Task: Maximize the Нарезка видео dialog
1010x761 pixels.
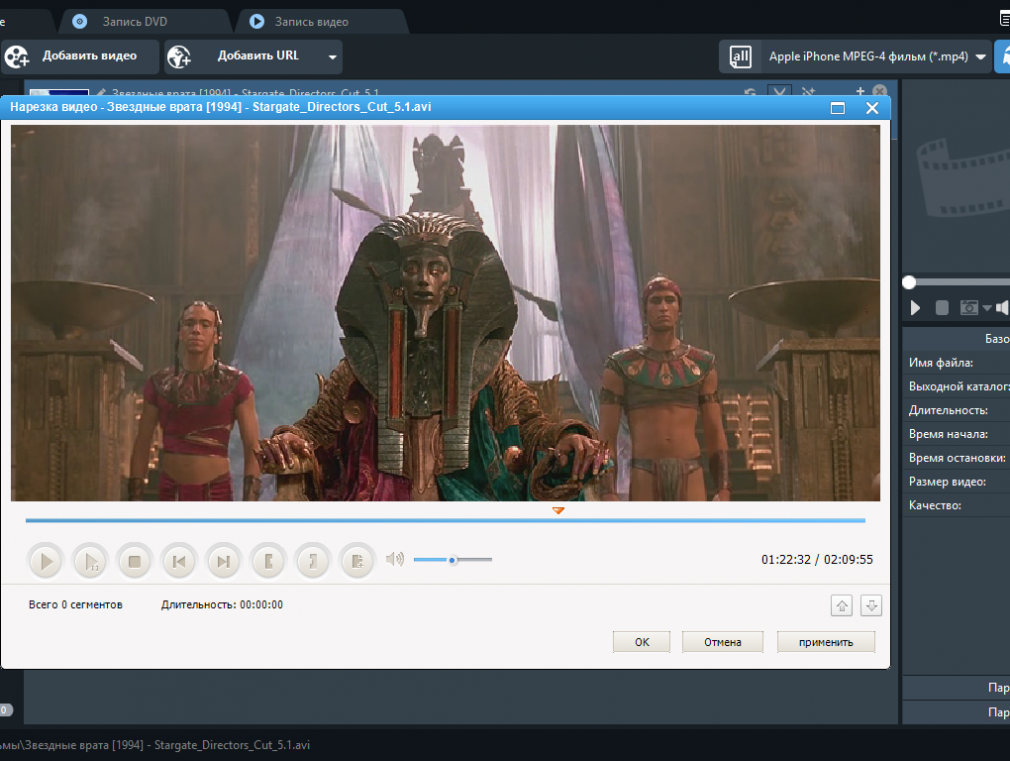Action: click(x=837, y=108)
